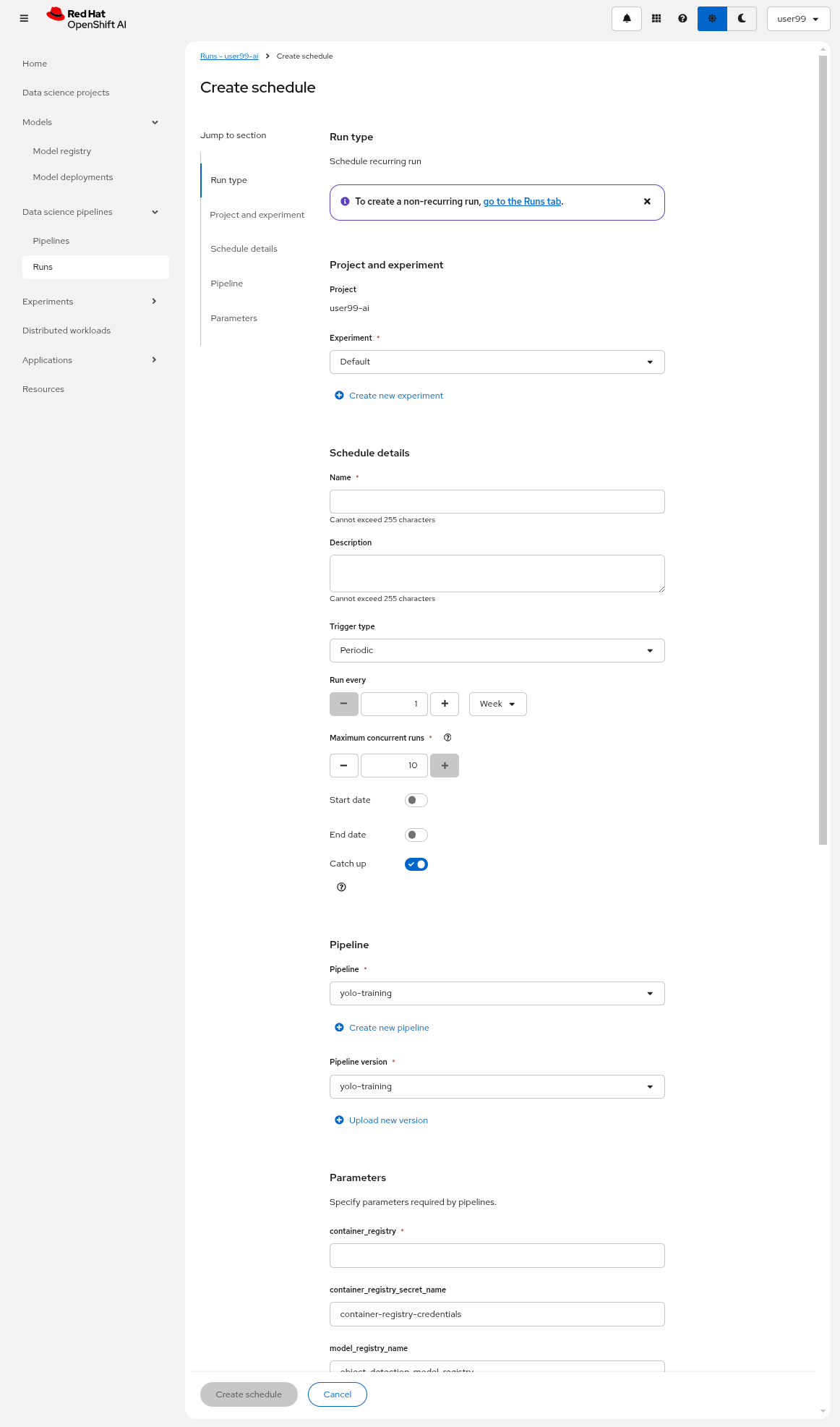840x1427 pixels.
Task: Jump to Project and experiment section
Action: point(257,215)
